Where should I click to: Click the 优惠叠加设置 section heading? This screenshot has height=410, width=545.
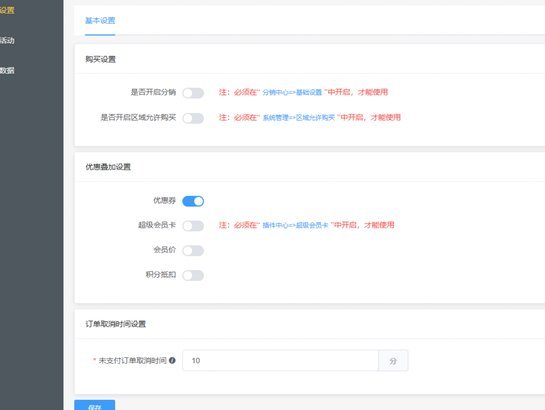108,167
